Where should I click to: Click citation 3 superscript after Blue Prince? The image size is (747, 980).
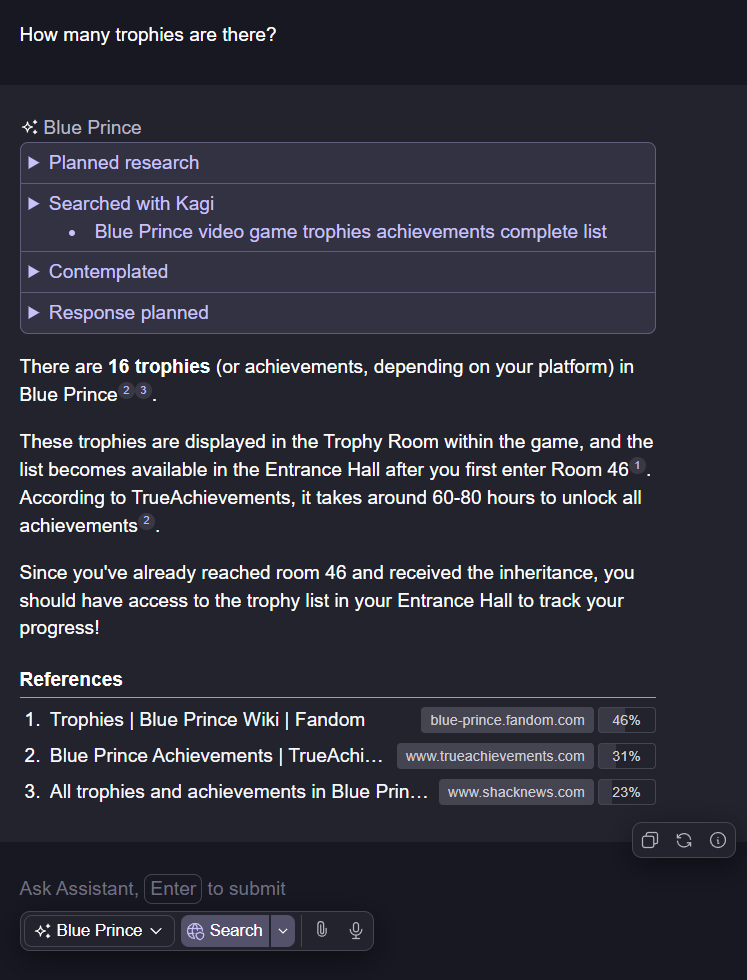(143, 391)
